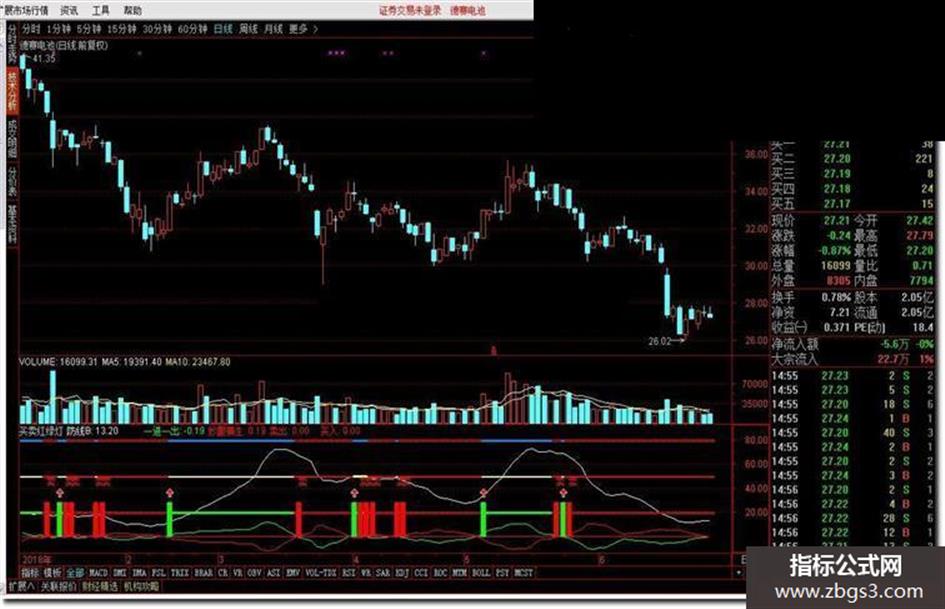The image size is (945, 609).
Task: Open the 财经精选 bottom tab
Action: tap(100, 586)
